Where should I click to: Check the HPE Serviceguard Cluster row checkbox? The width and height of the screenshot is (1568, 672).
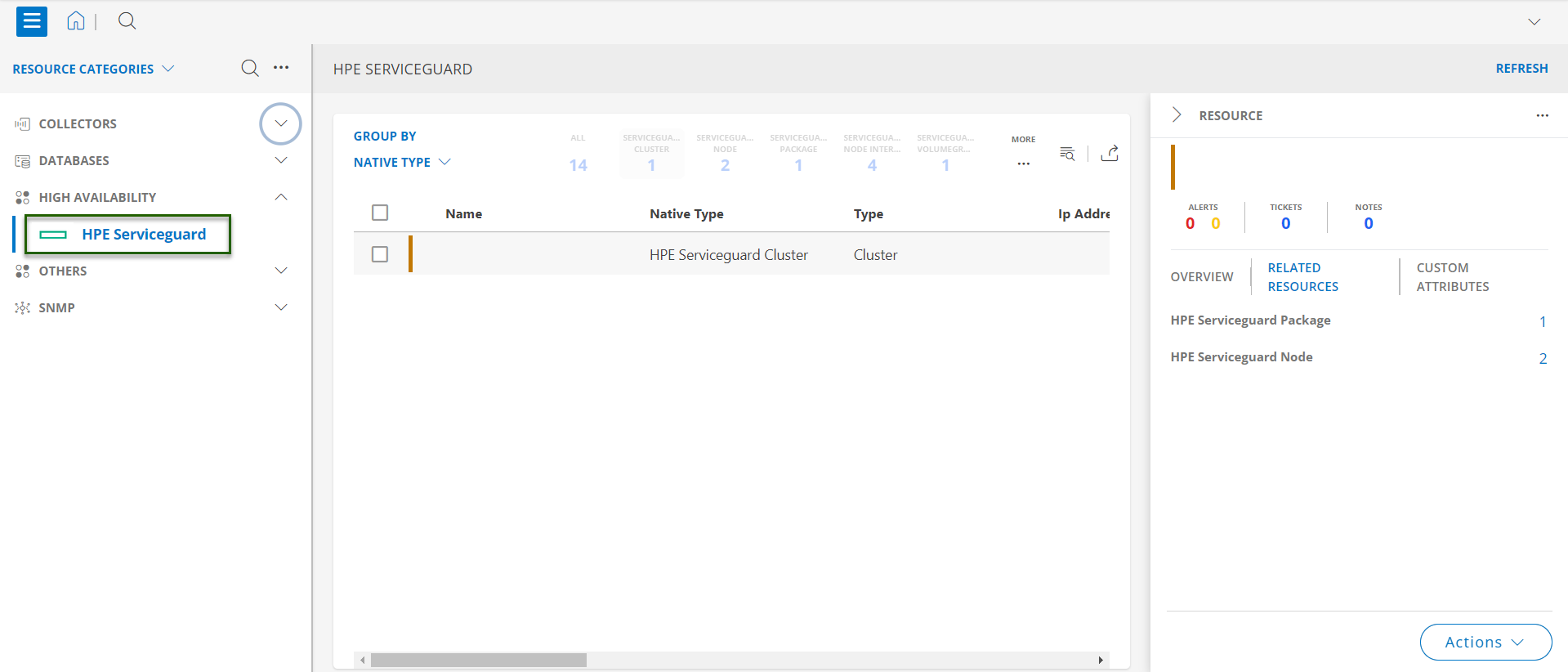pos(380,254)
